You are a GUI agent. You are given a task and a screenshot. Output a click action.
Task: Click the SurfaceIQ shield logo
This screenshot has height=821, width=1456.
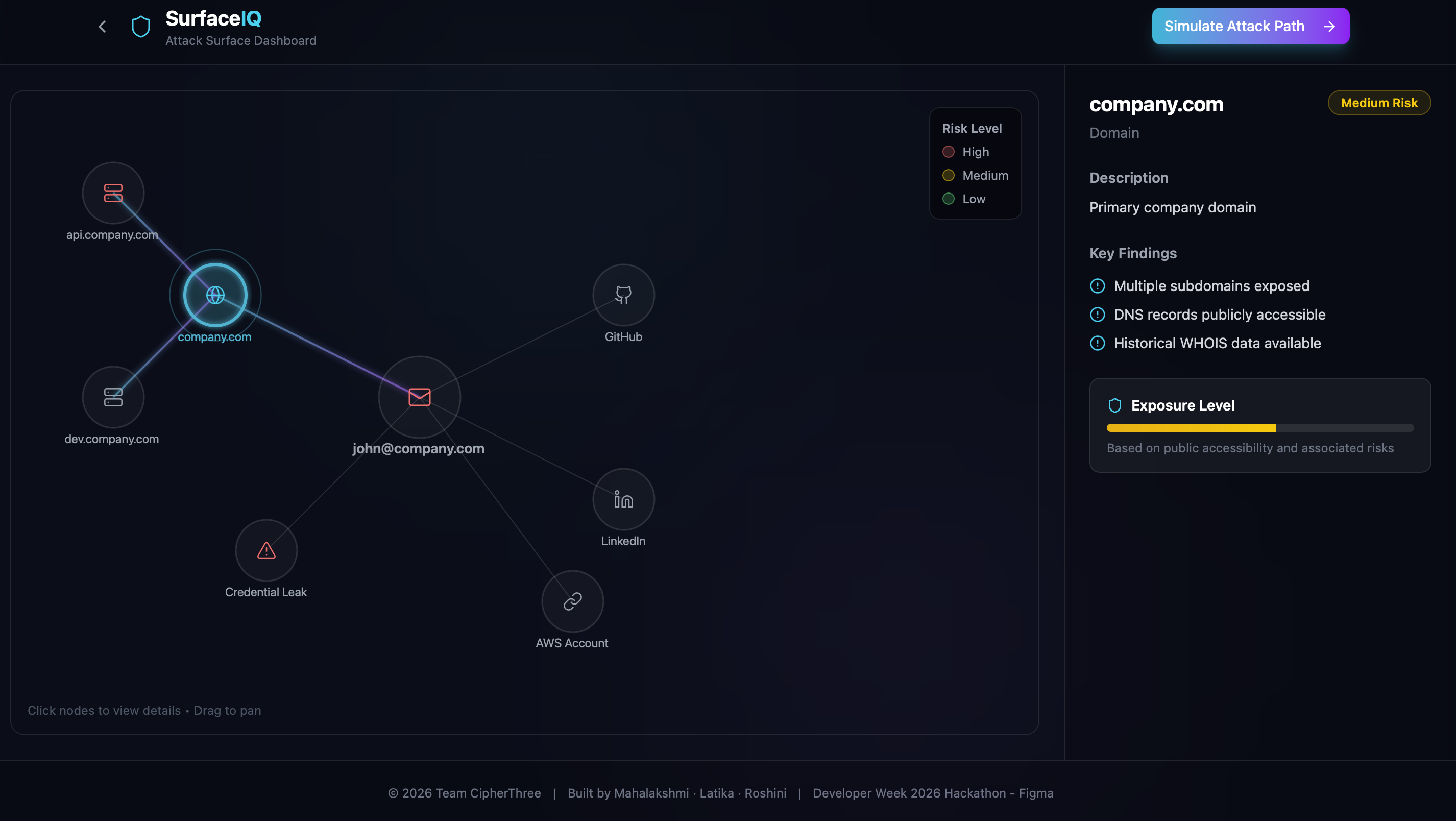141,27
